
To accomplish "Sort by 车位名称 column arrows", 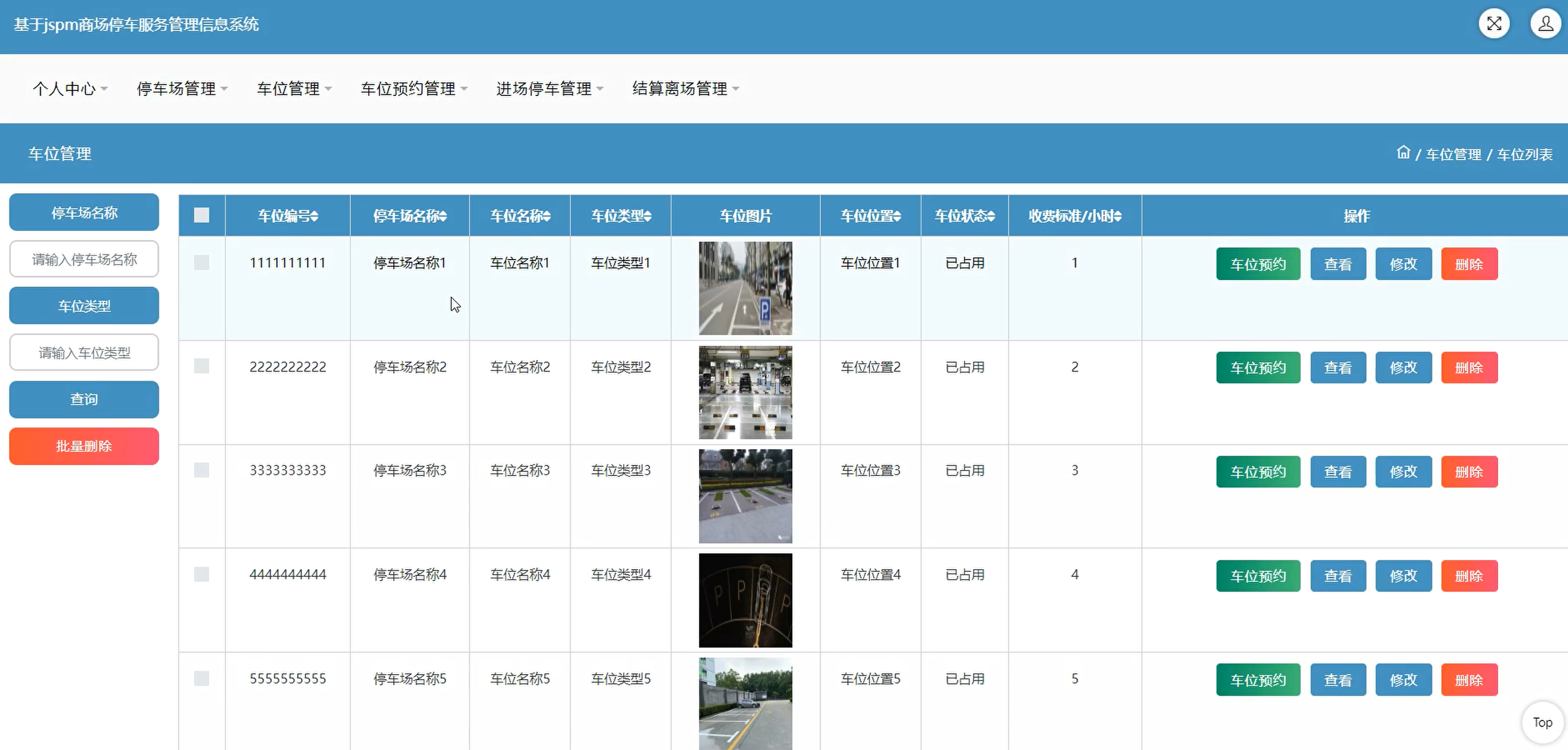I will (x=547, y=216).
